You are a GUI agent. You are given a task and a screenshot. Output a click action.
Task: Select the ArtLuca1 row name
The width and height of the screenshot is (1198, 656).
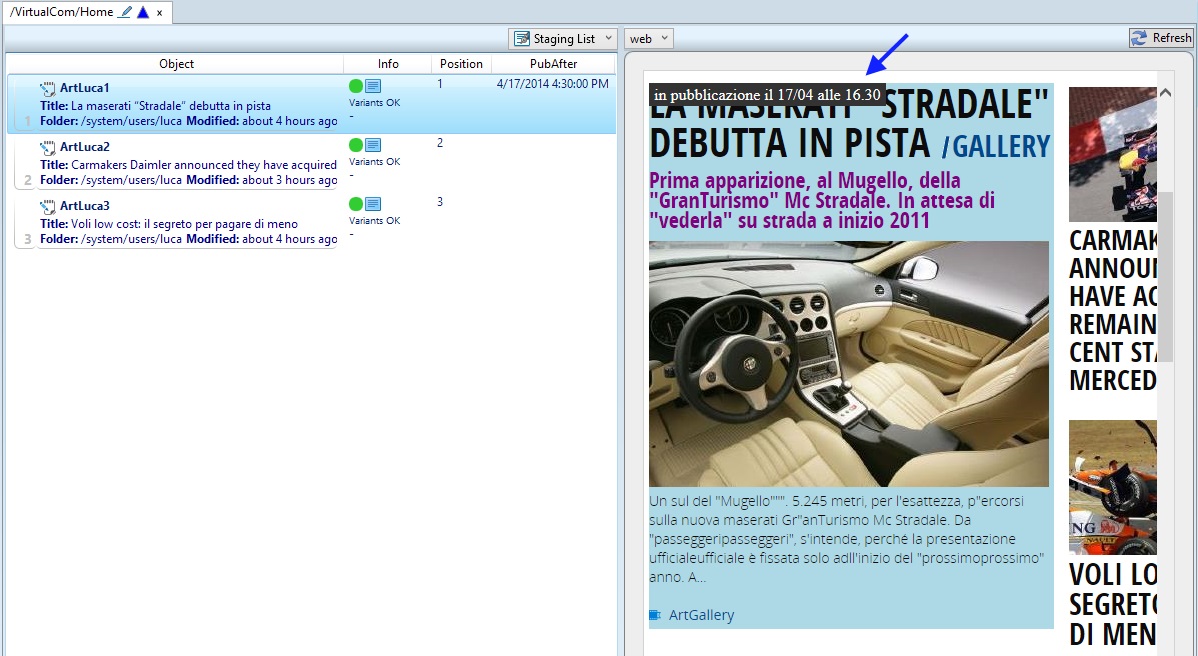(85, 88)
